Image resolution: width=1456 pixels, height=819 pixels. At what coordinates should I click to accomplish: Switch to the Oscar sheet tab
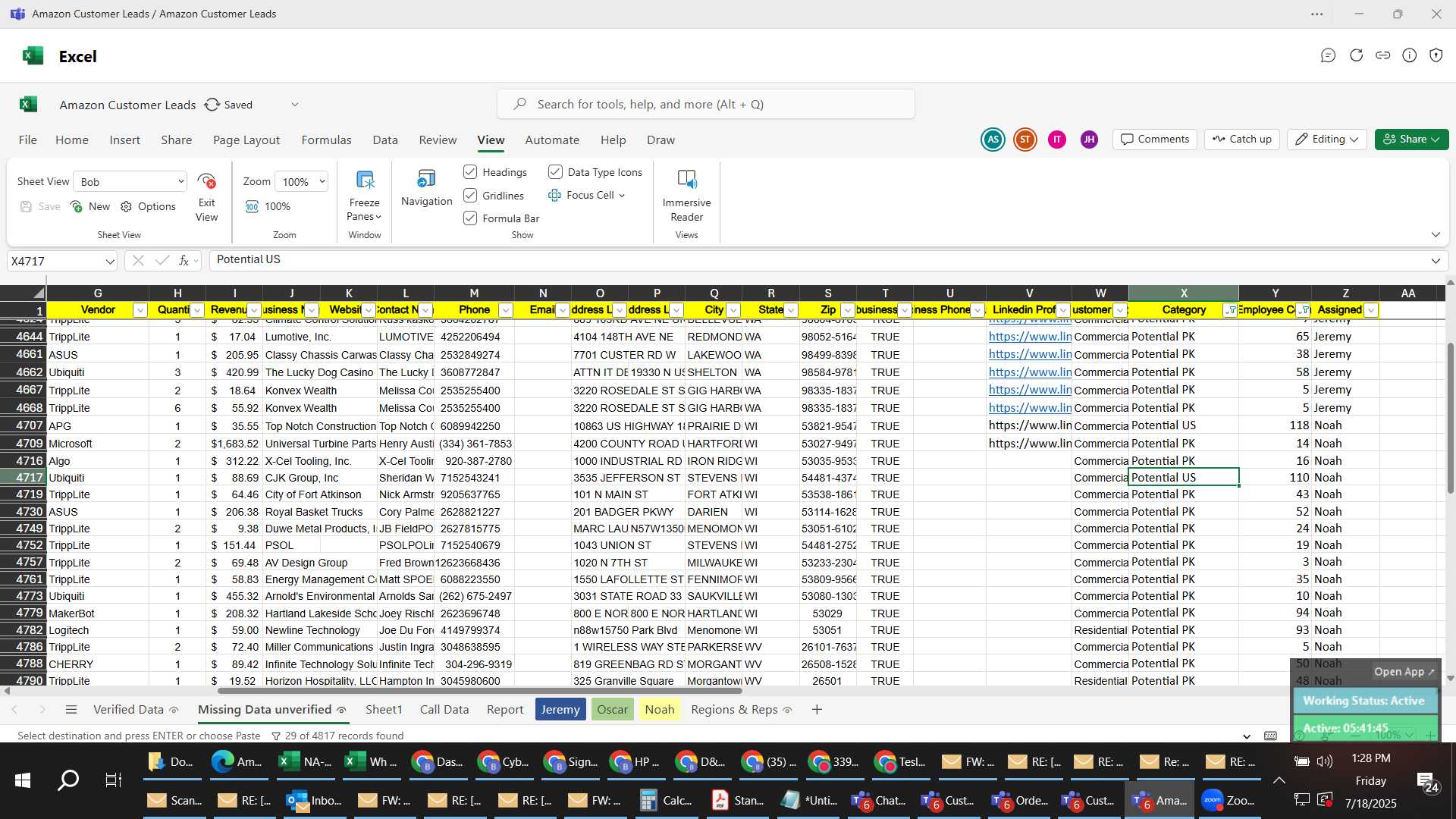(x=612, y=710)
